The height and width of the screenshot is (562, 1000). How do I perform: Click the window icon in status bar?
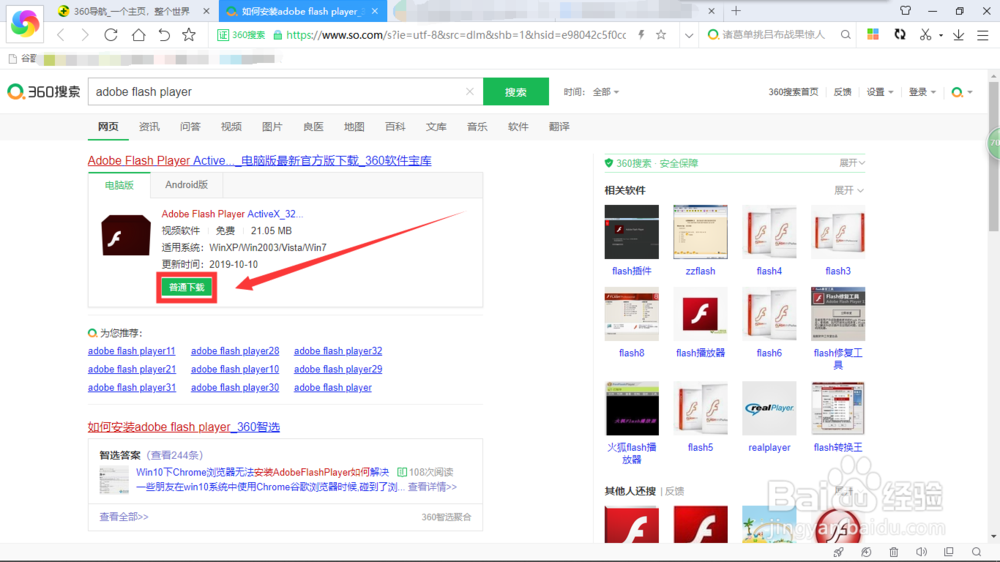[949, 552]
